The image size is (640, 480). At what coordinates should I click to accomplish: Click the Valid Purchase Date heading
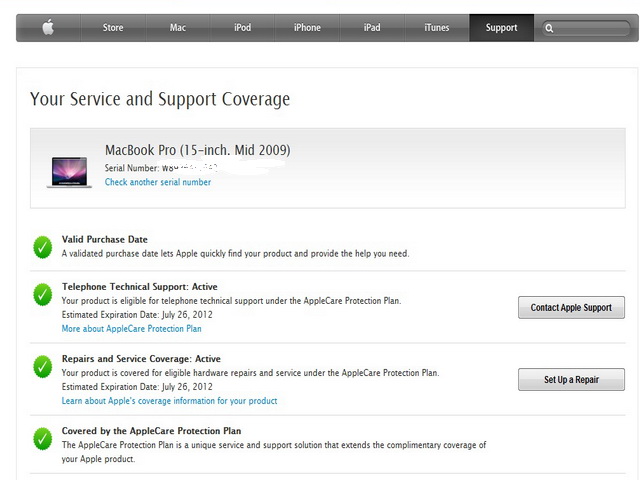pos(105,240)
